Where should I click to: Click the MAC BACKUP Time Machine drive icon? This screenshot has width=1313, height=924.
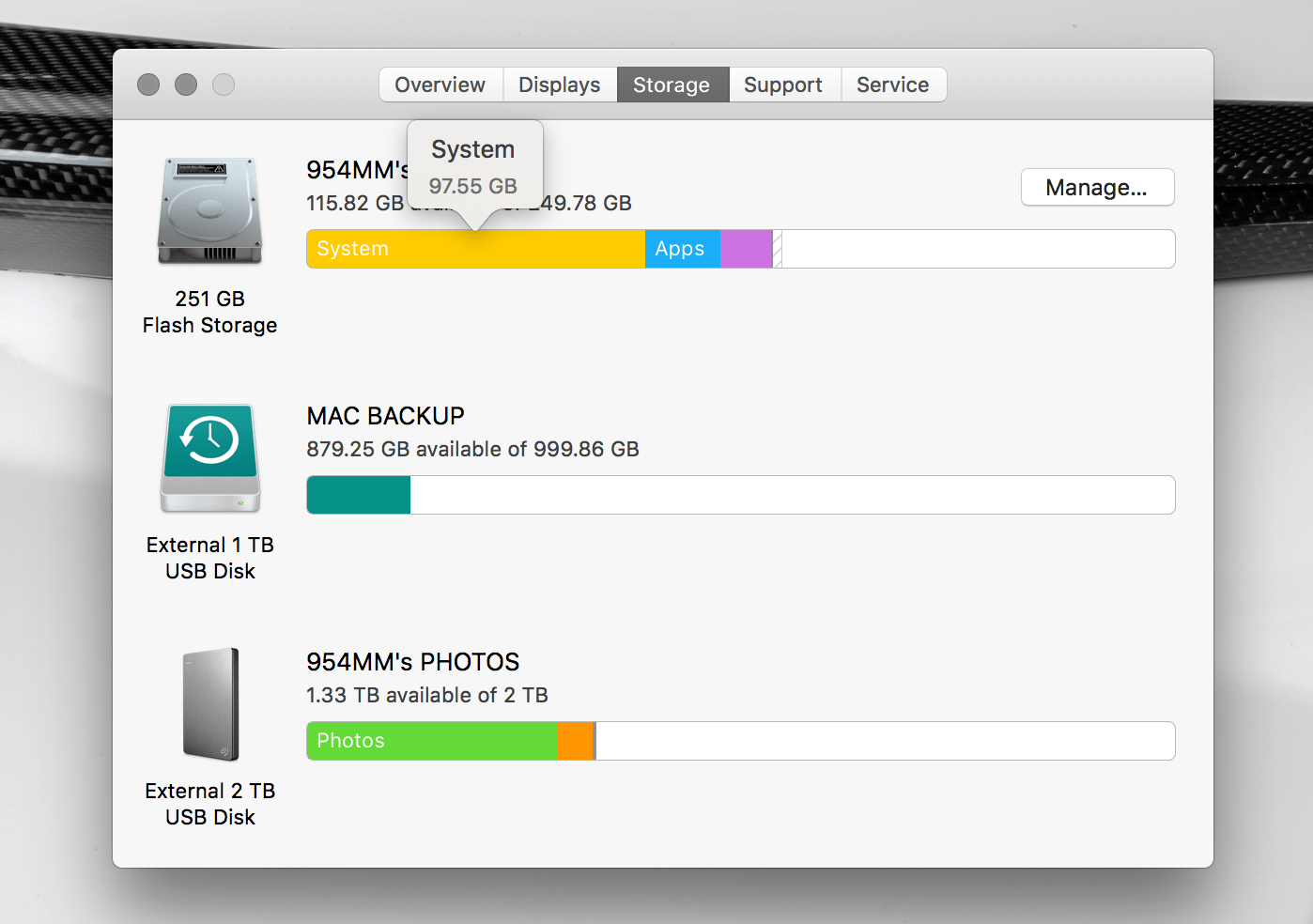(209, 457)
